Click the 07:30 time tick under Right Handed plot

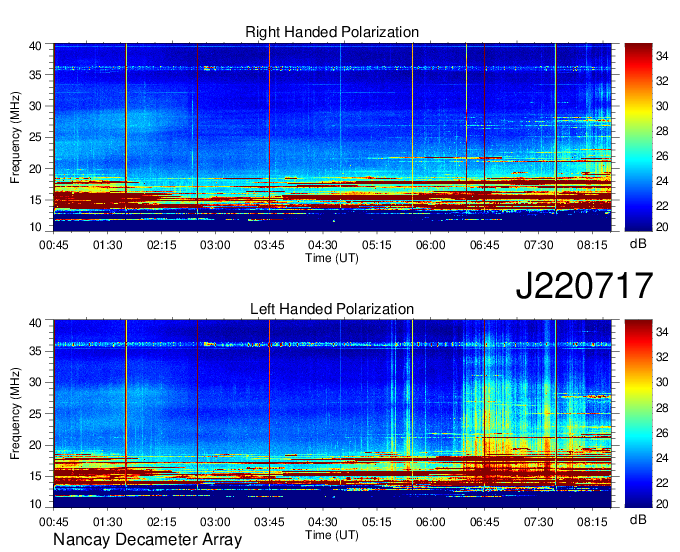(538, 245)
